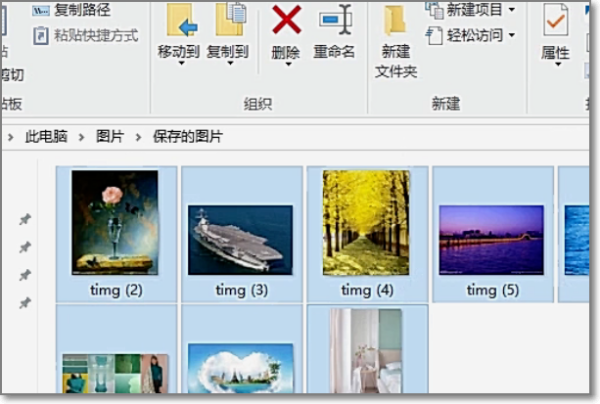Open the Copy to (复制到) folder icon

point(230,19)
